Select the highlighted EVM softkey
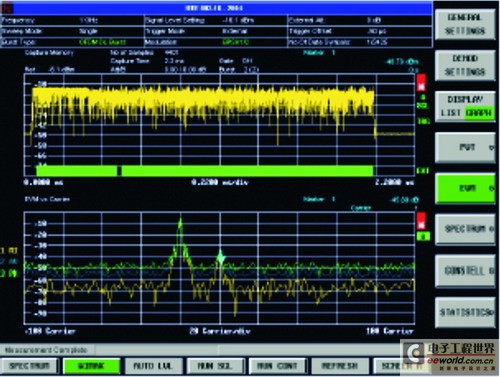This screenshot has width=500, height=377. click(x=465, y=188)
